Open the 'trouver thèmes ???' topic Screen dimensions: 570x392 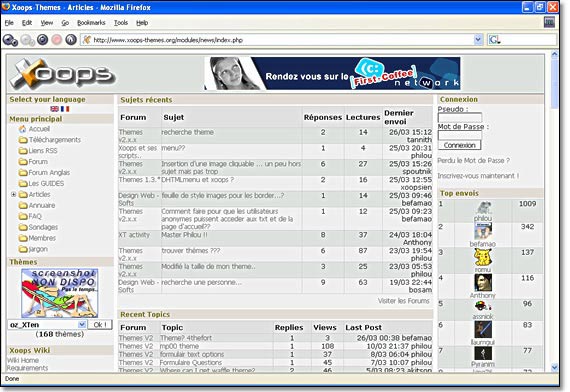190,251
